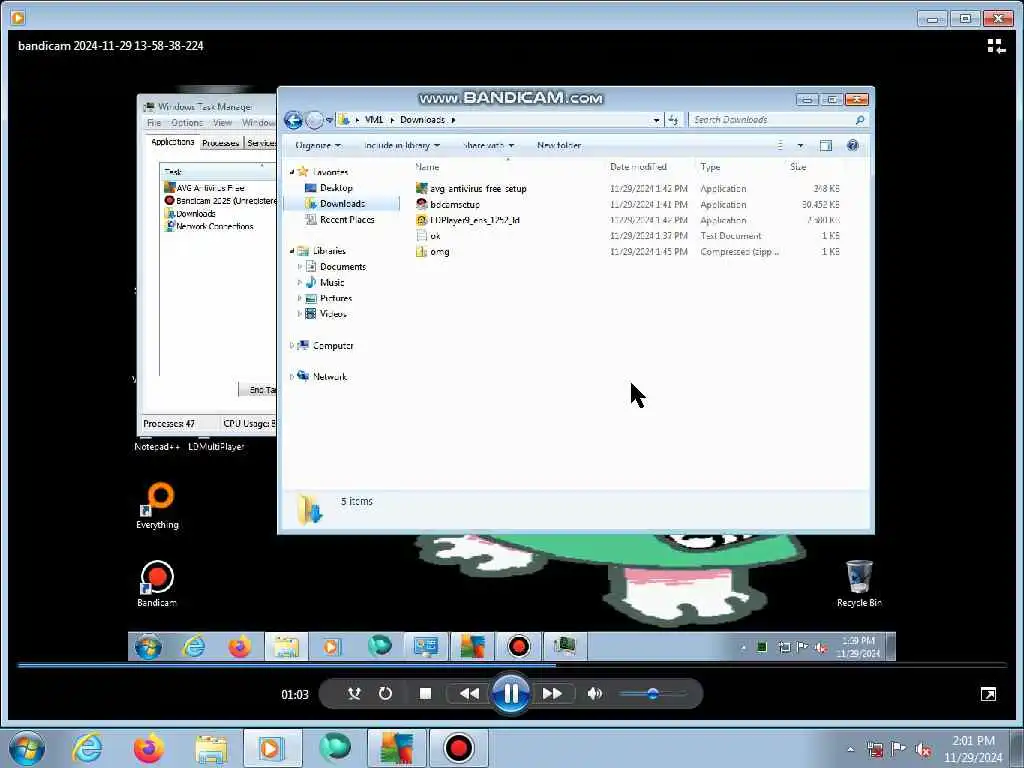Stop the video playback
The height and width of the screenshot is (768, 1024).
point(425,694)
